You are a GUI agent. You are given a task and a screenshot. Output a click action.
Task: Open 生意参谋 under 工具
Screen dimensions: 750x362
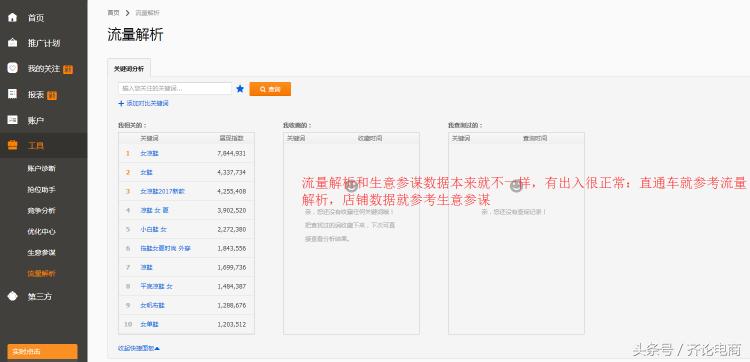pyautogui.click(x=41, y=252)
